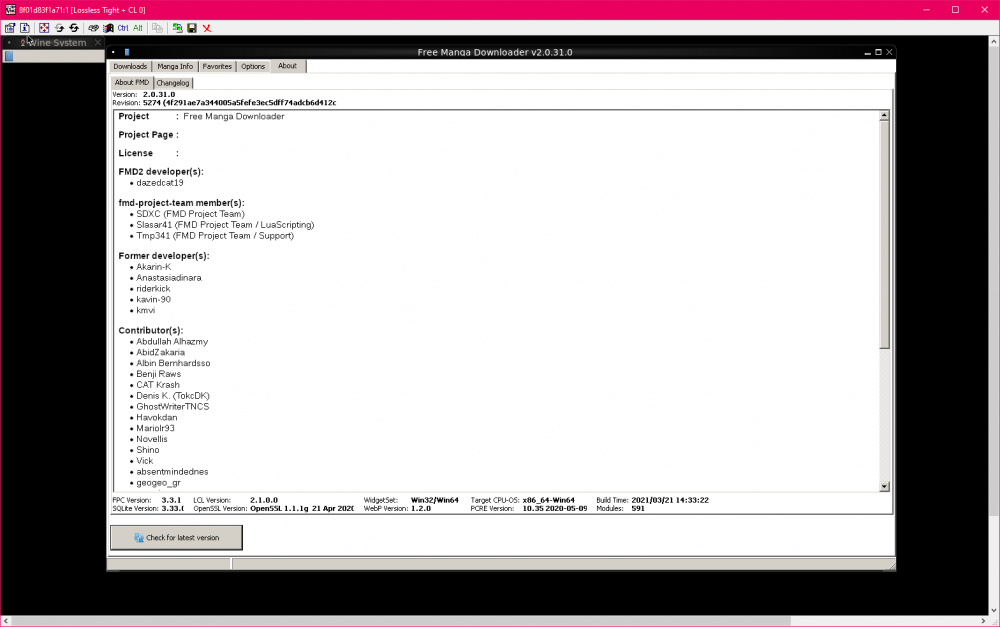Open the Manga Info tab
This screenshot has height=627, width=1000.
pyautogui.click(x=175, y=66)
